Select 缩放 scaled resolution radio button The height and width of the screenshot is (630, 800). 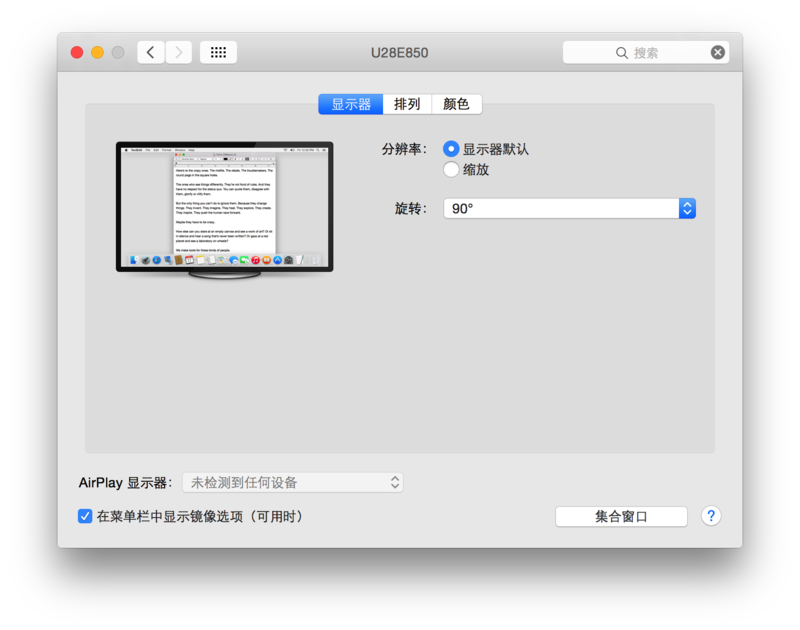[x=451, y=169]
